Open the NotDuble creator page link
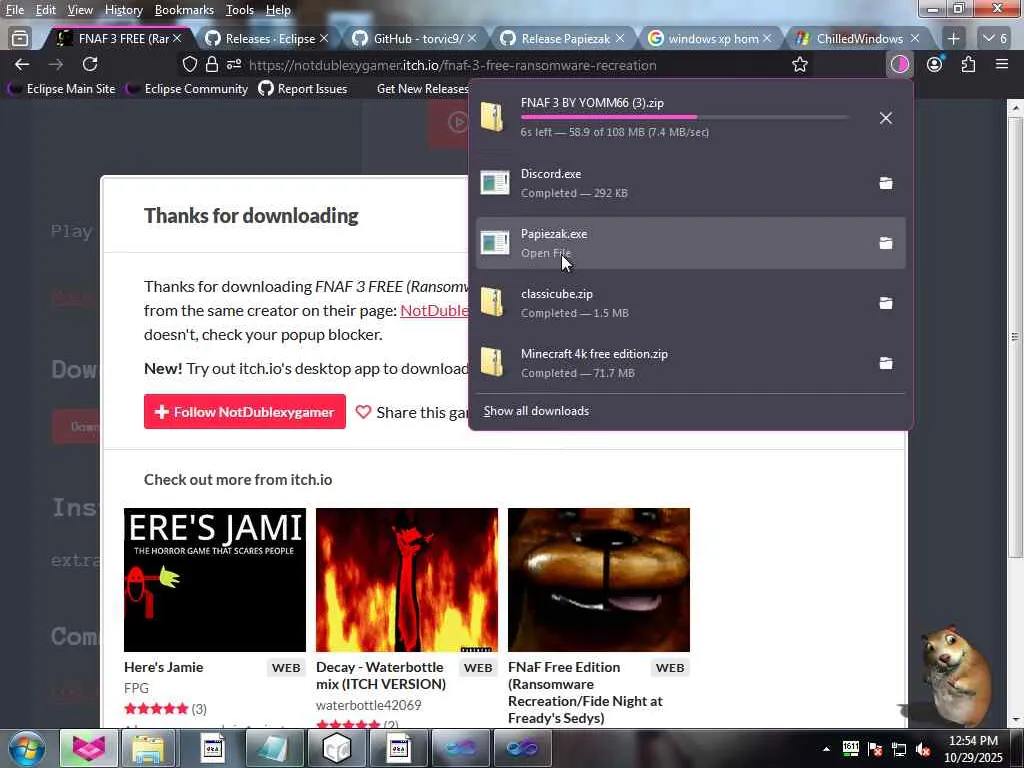The height and width of the screenshot is (768, 1024). pyautogui.click(x=434, y=310)
